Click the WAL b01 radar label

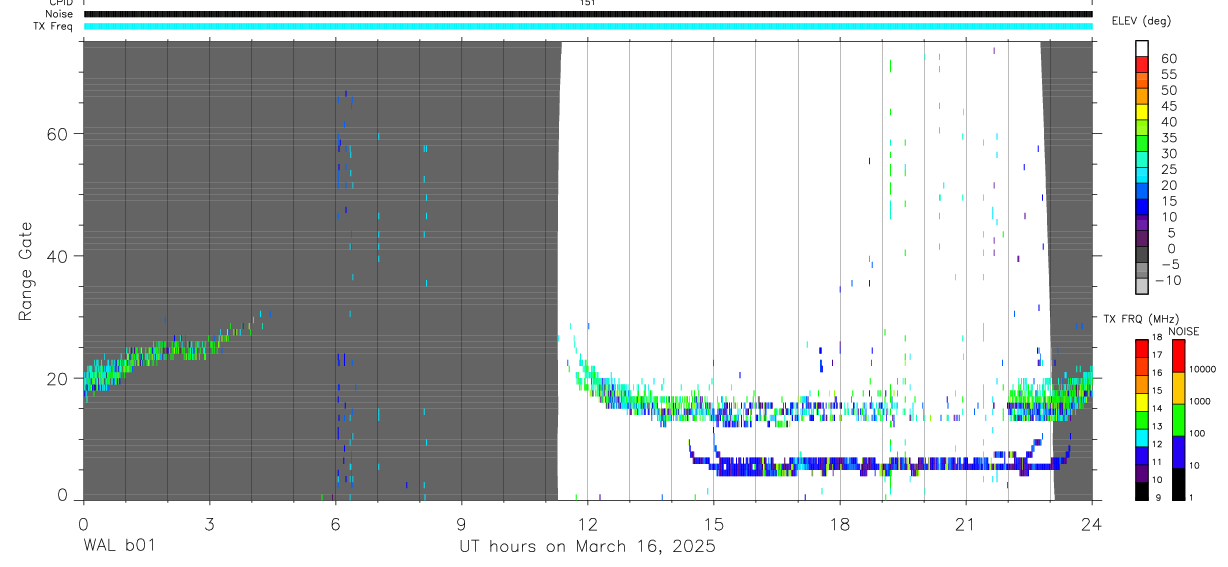coord(118,546)
